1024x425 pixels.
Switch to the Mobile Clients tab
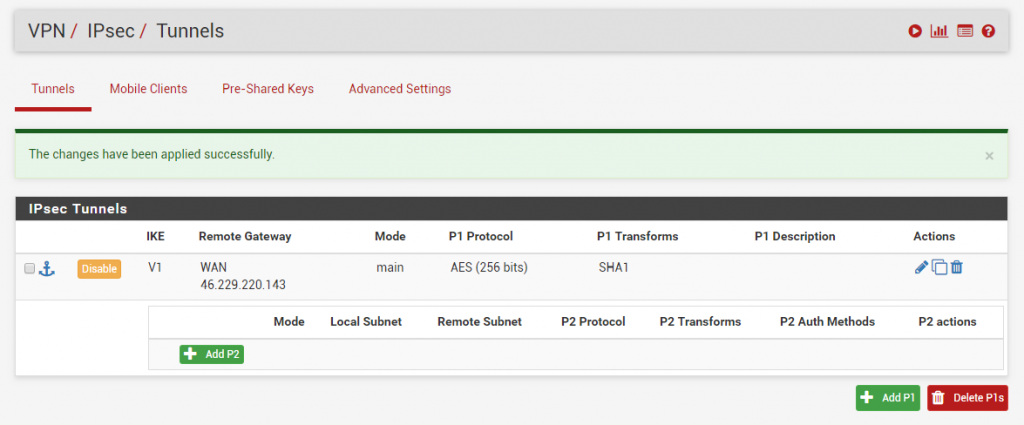click(x=148, y=89)
